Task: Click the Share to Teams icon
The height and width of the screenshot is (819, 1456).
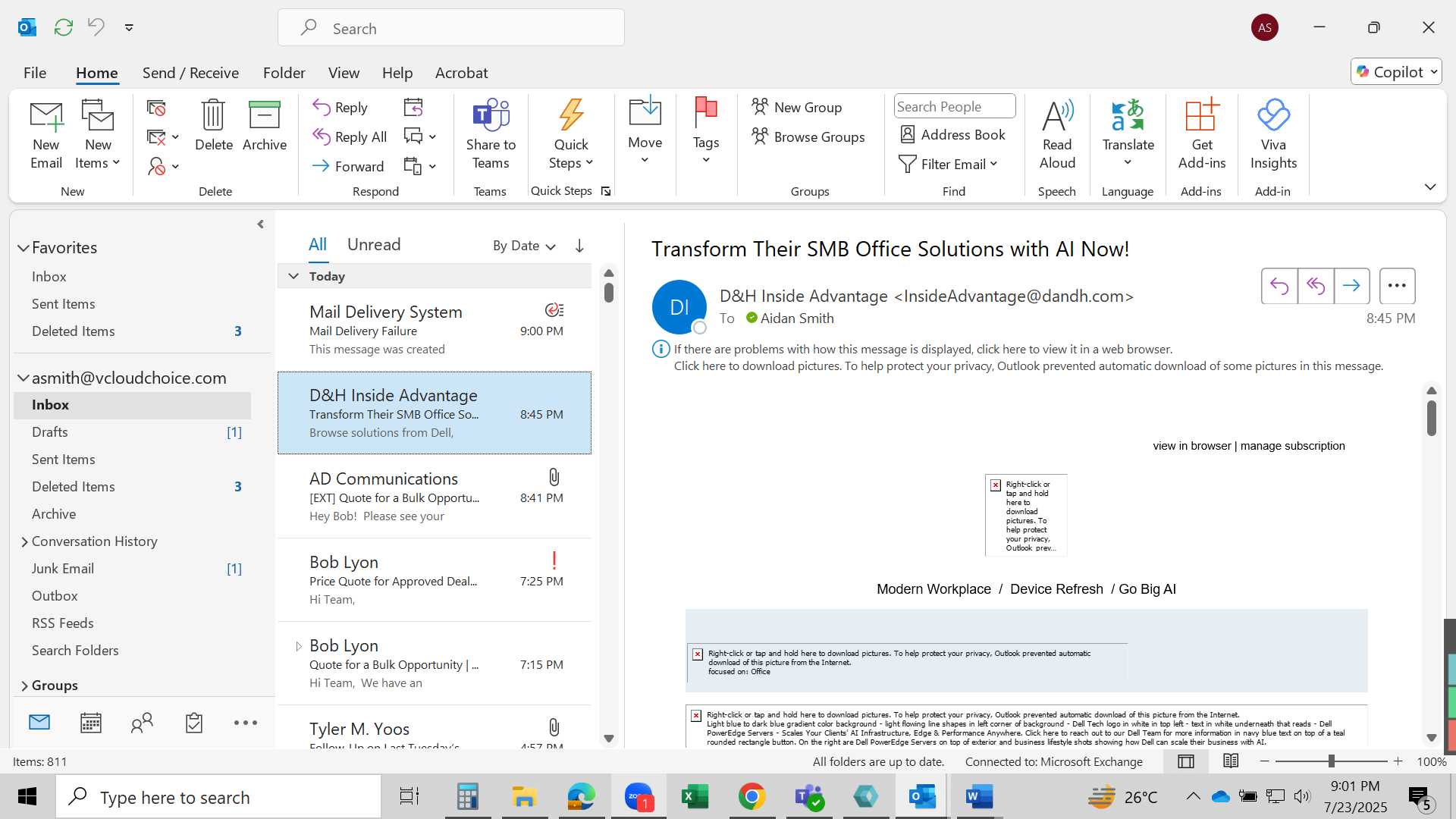Action: [491, 115]
